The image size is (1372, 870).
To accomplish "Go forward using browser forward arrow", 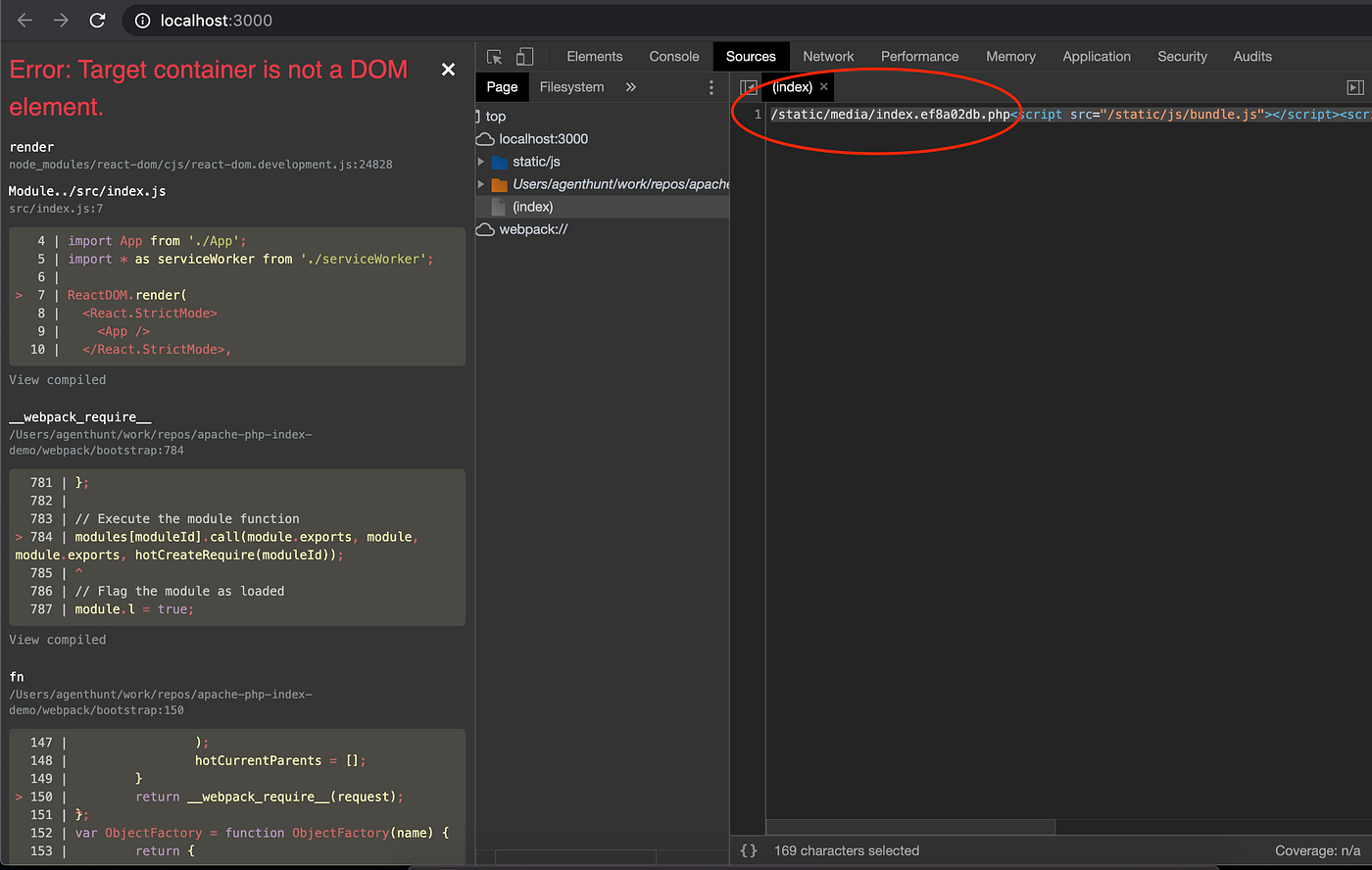I will pyautogui.click(x=61, y=20).
